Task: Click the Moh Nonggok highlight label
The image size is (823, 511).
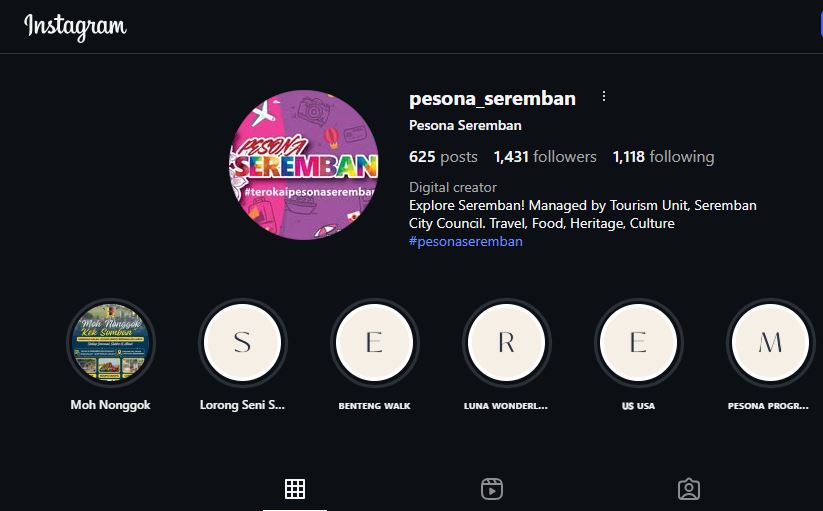Action: coord(111,405)
